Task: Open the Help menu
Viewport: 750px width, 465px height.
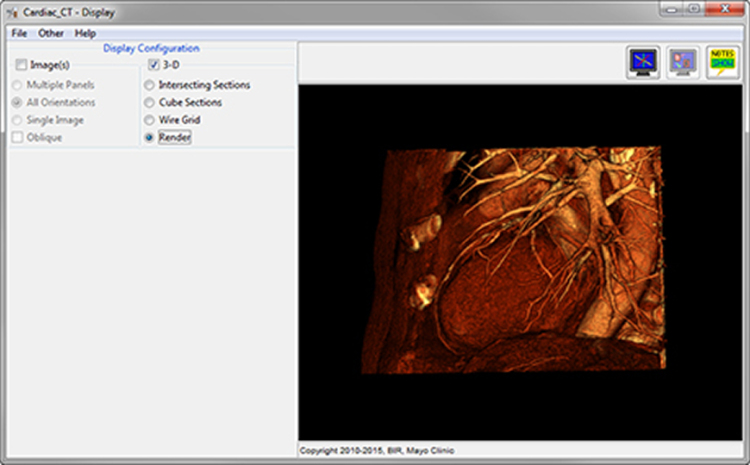Action: click(85, 33)
